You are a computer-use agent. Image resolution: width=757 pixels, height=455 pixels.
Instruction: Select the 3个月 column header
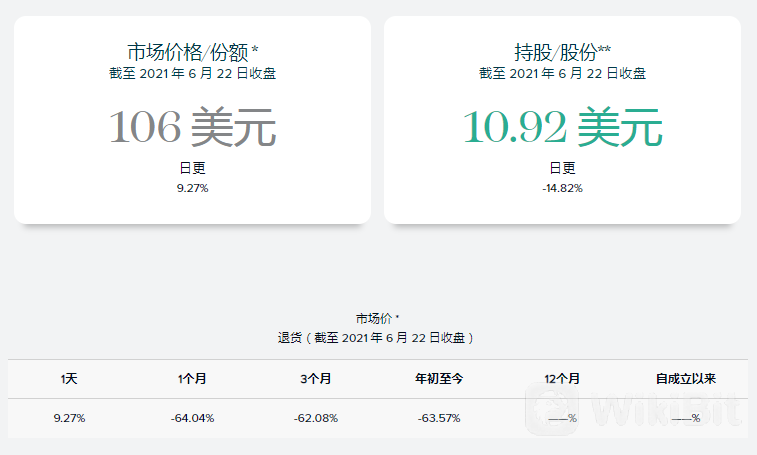click(x=316, y=379)
